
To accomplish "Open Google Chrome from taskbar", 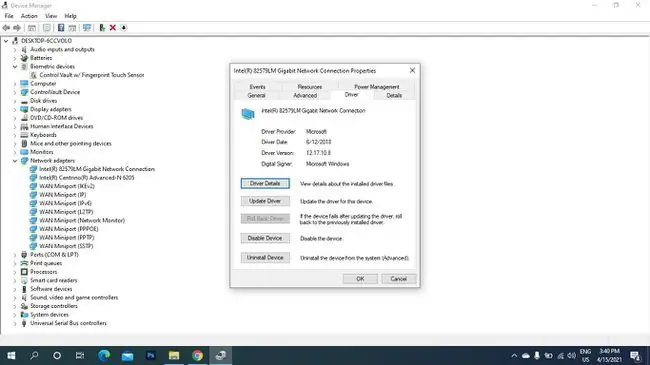I will [197, 355].
